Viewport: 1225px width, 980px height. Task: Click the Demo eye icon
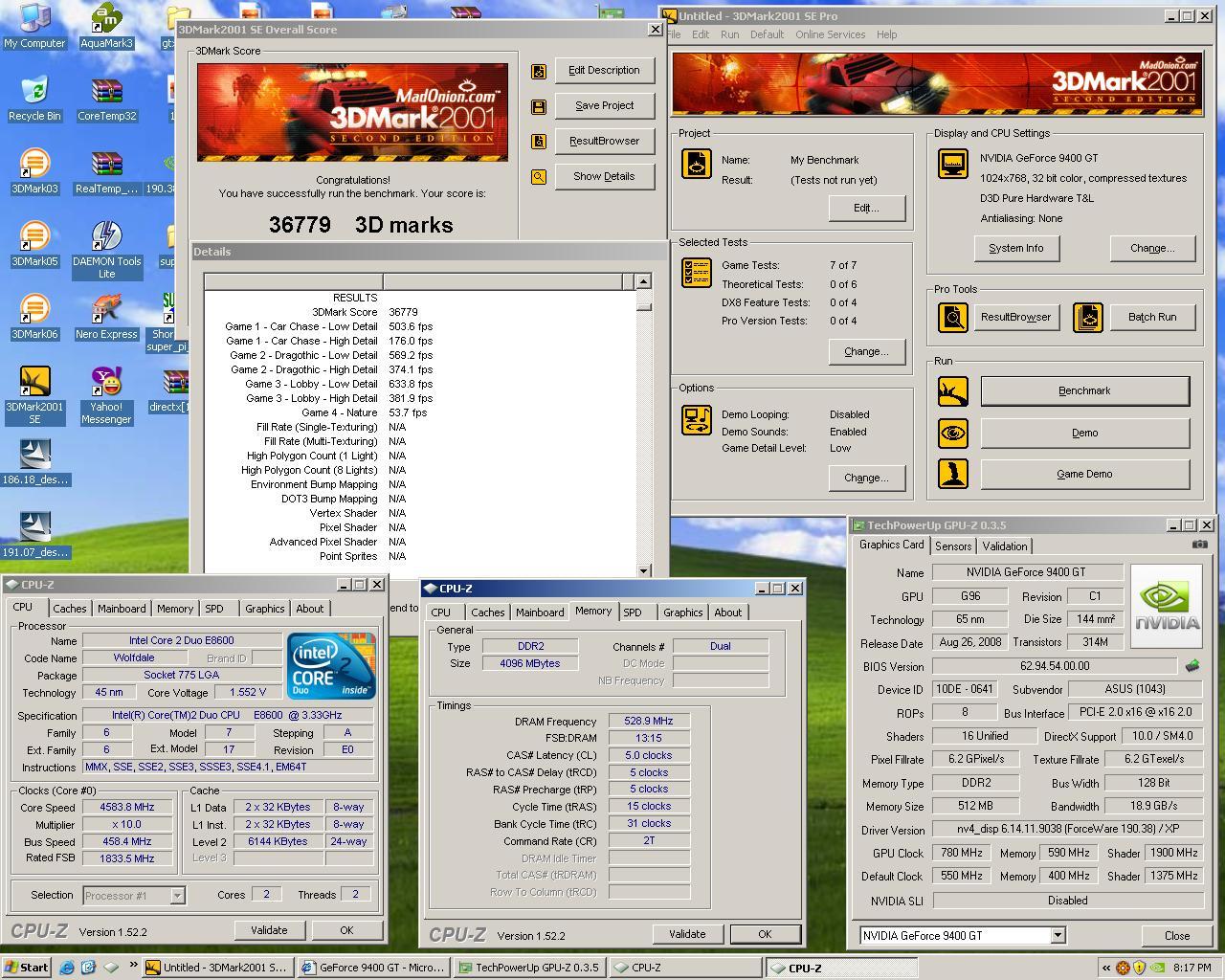952,434
